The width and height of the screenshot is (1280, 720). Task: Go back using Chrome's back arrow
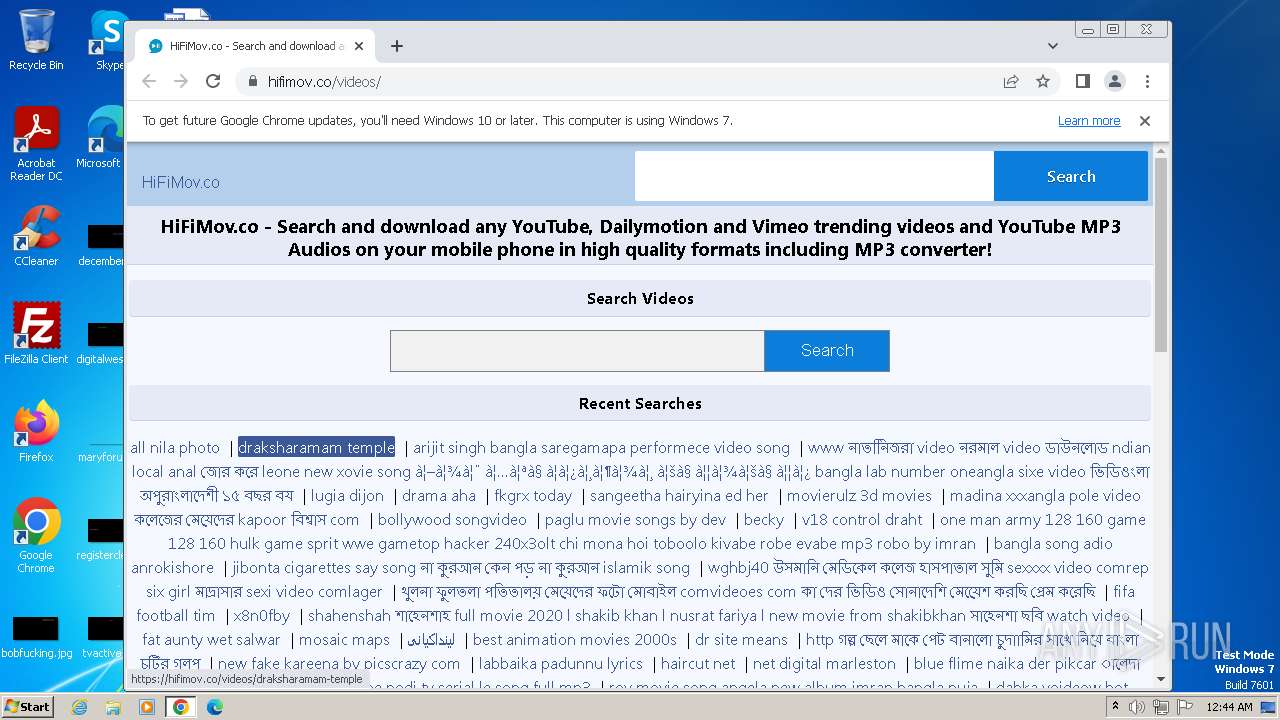click(149, 81)
